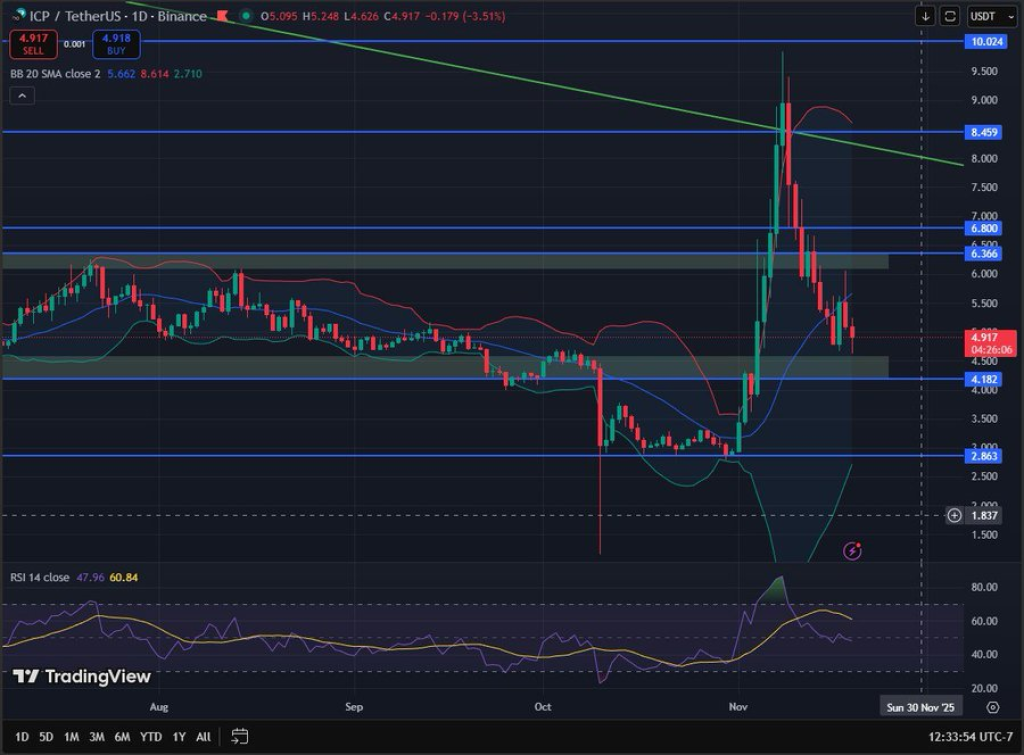
Task: Click the 12:33:54 UTC-7 timezone clock
Action: pyautogui.click(x=964, y=737)
